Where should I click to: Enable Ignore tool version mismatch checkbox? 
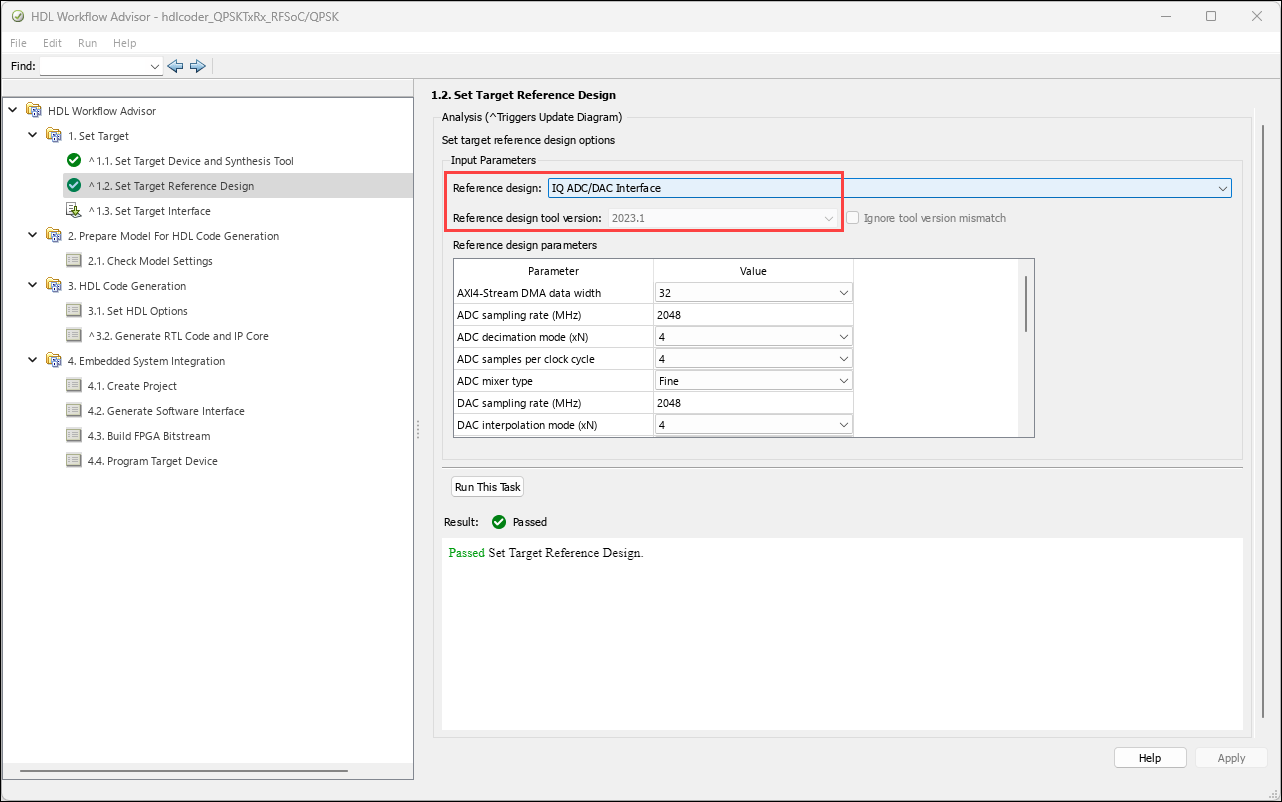[853, 218]
